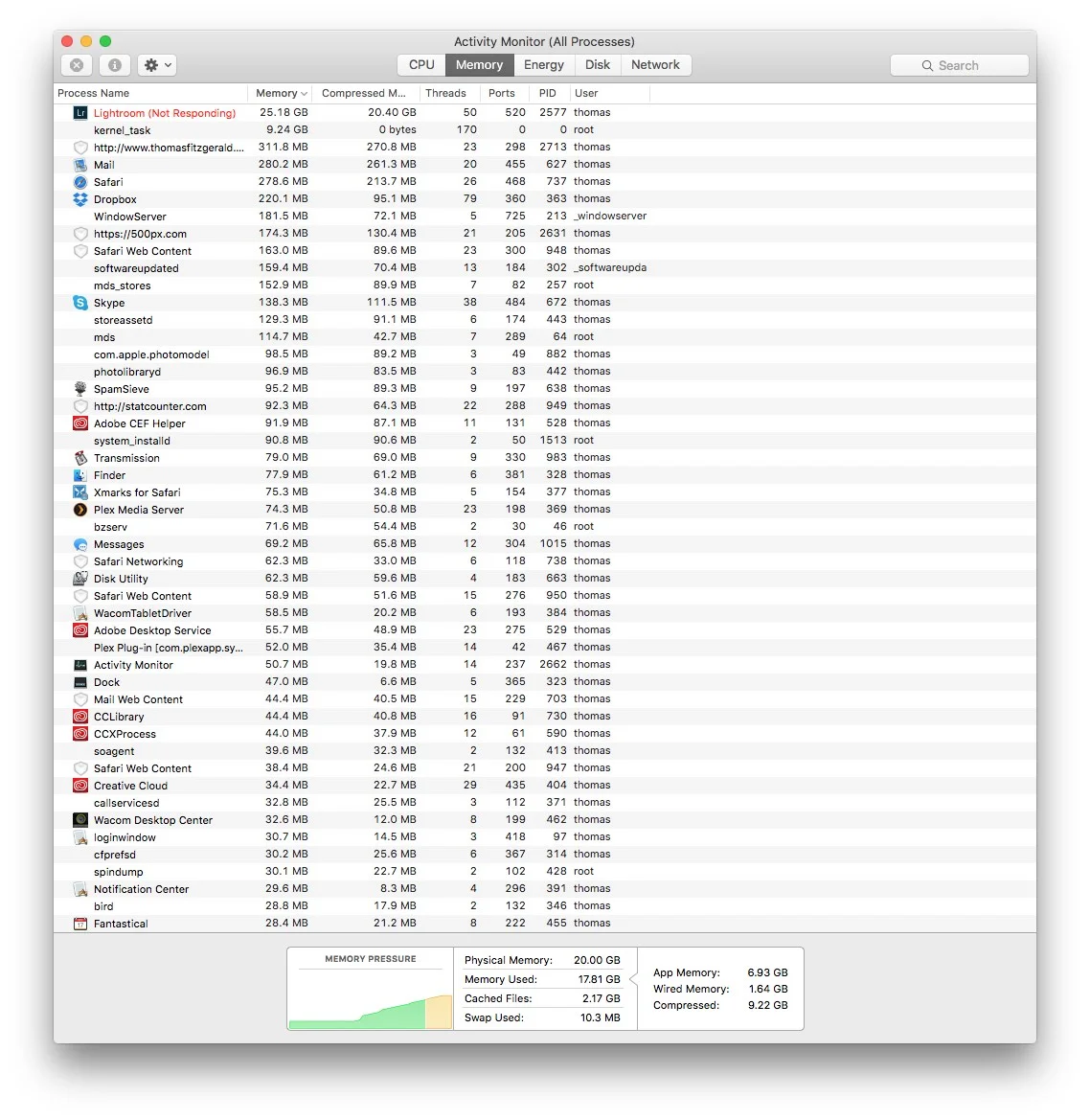Viewport: 1090px width, 1120px height.
Task: Select the Plex Plug-in process row
Action: [545, 647]
